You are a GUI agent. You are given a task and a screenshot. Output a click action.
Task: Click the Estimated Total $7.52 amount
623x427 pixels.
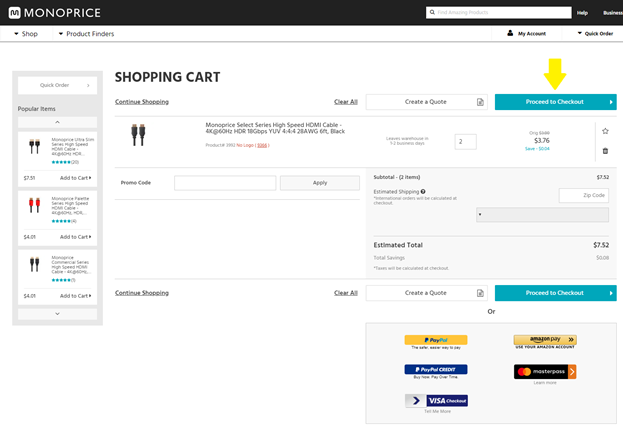point(601,245)
